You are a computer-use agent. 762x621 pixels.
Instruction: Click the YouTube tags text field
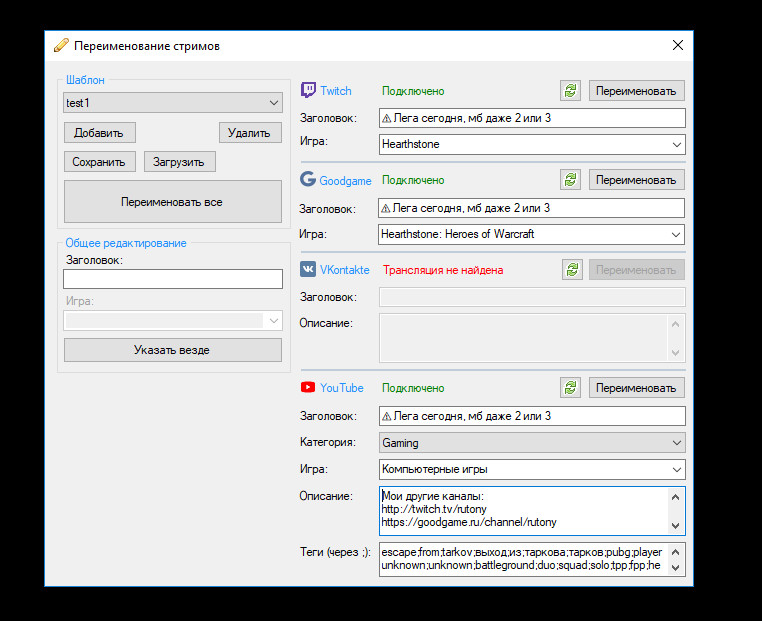point(522,559)
